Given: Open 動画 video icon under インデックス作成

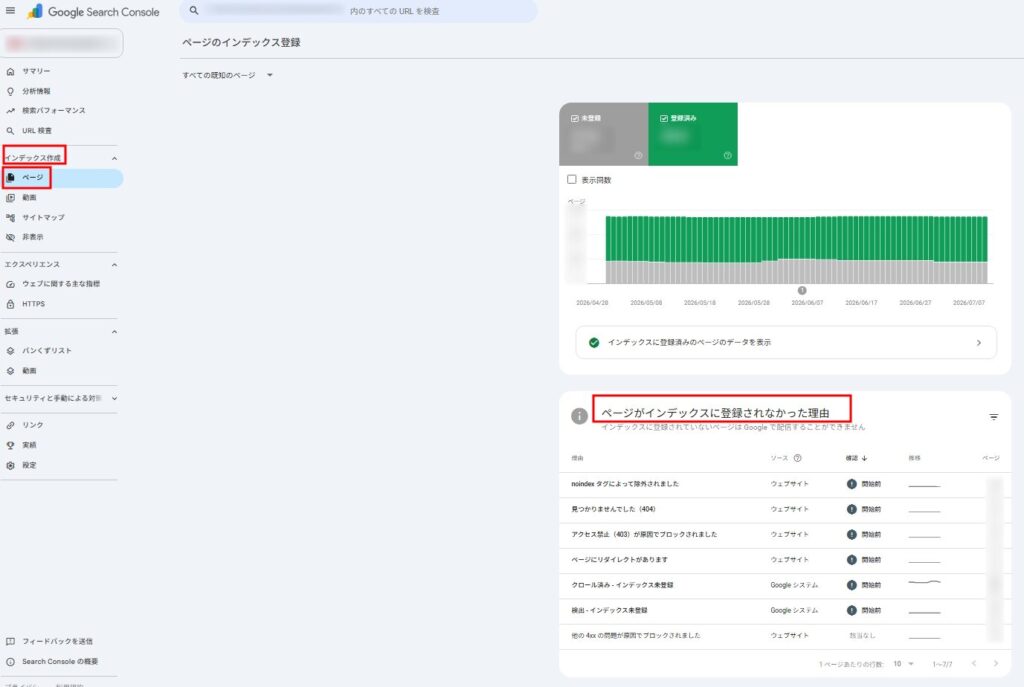Looking at the screenshot, I should (10, 197).
